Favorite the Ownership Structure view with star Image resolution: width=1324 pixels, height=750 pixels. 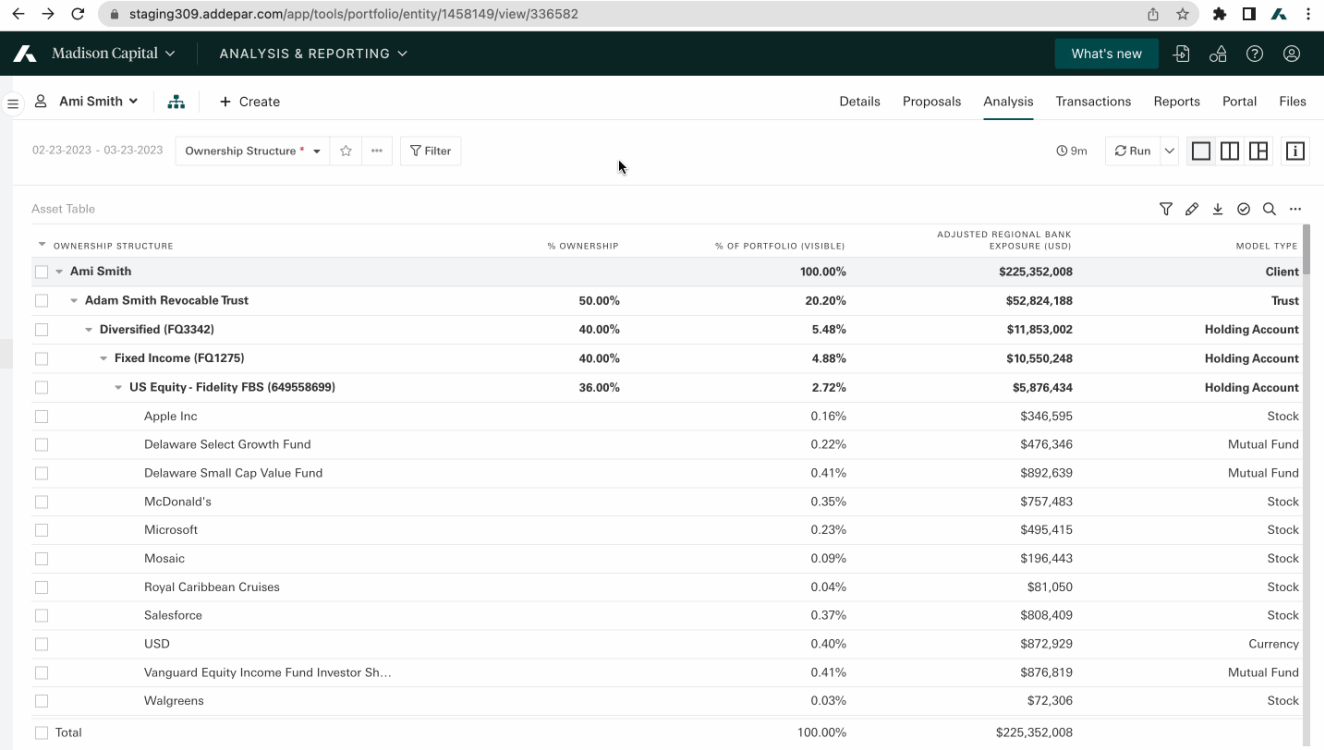346,151
